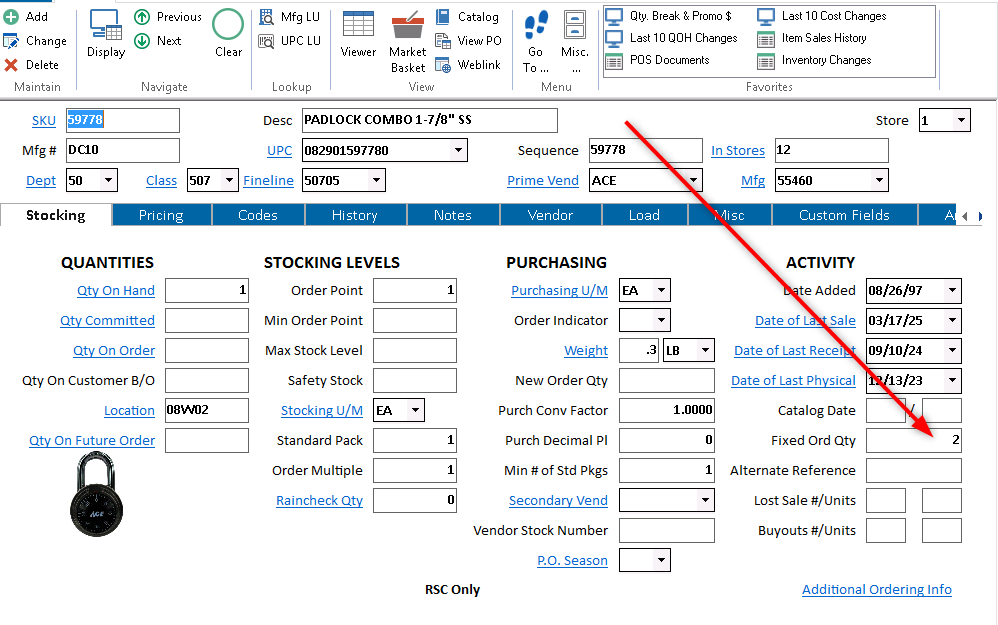Open the Date of Last Sale dropdown
The width and height of the screenshot is (998, 625).
[951, 321]
